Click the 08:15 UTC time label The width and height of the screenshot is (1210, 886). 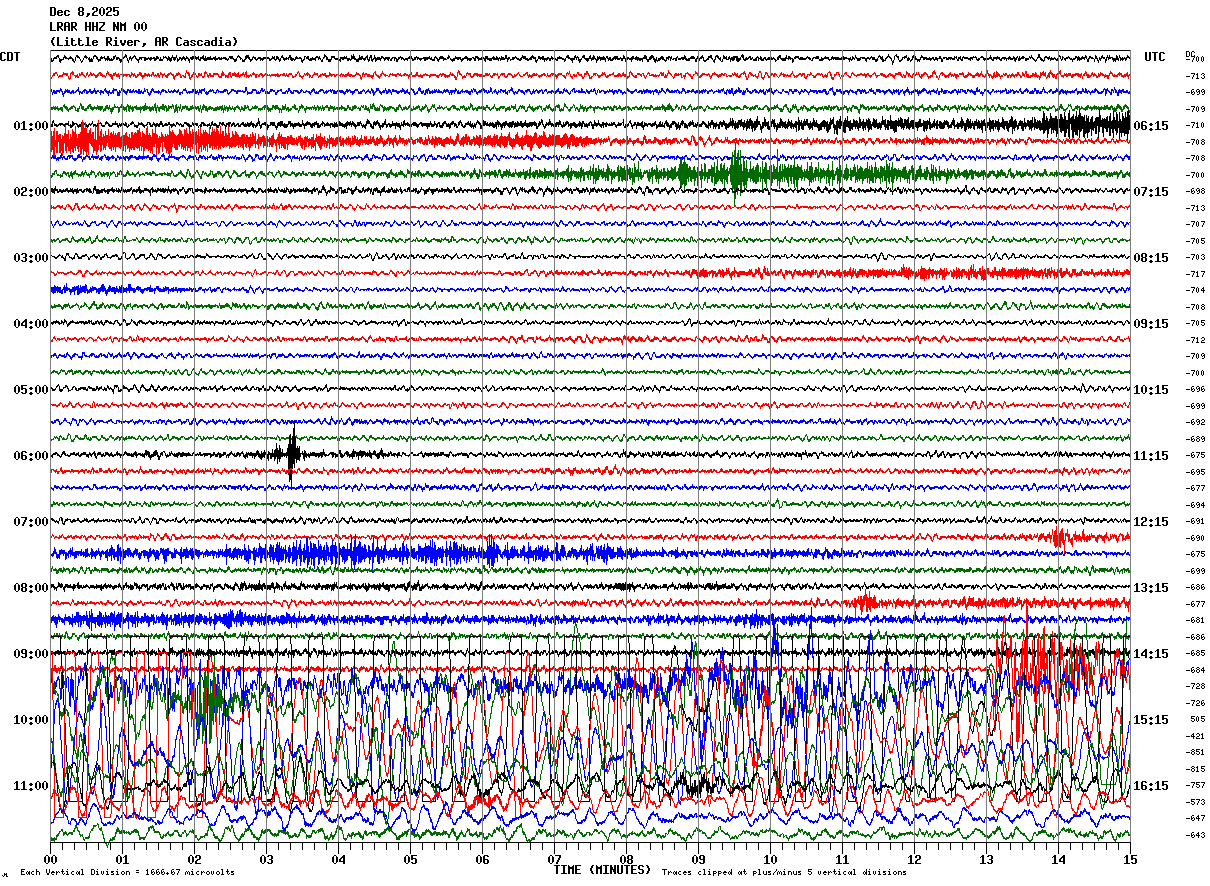coord(1151,258)
